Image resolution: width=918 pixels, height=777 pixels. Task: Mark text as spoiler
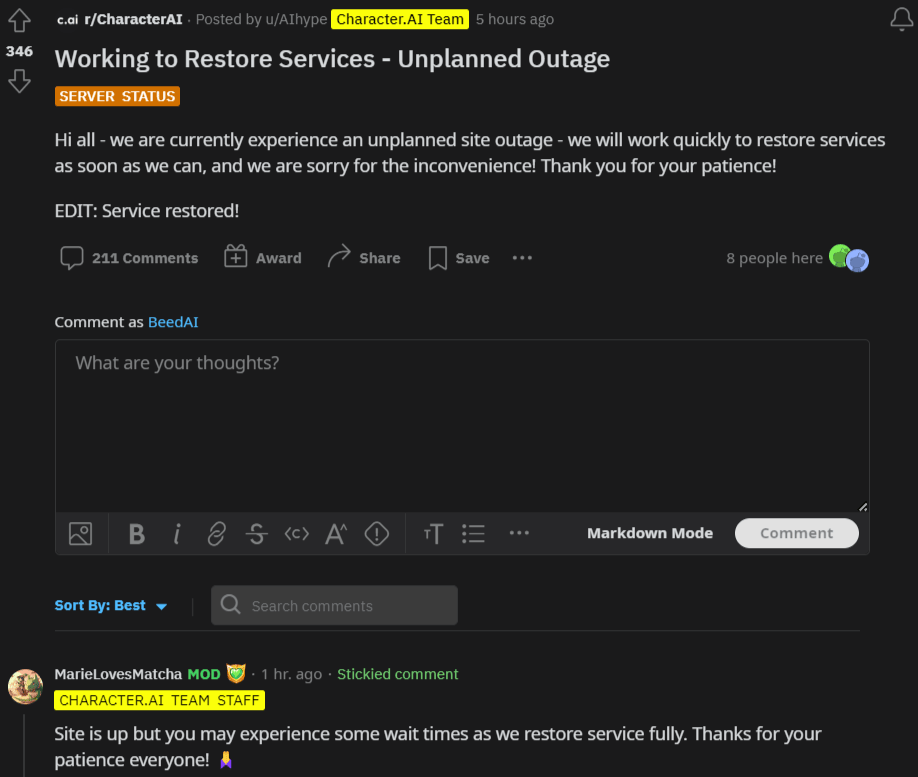(x=376, y=533)
